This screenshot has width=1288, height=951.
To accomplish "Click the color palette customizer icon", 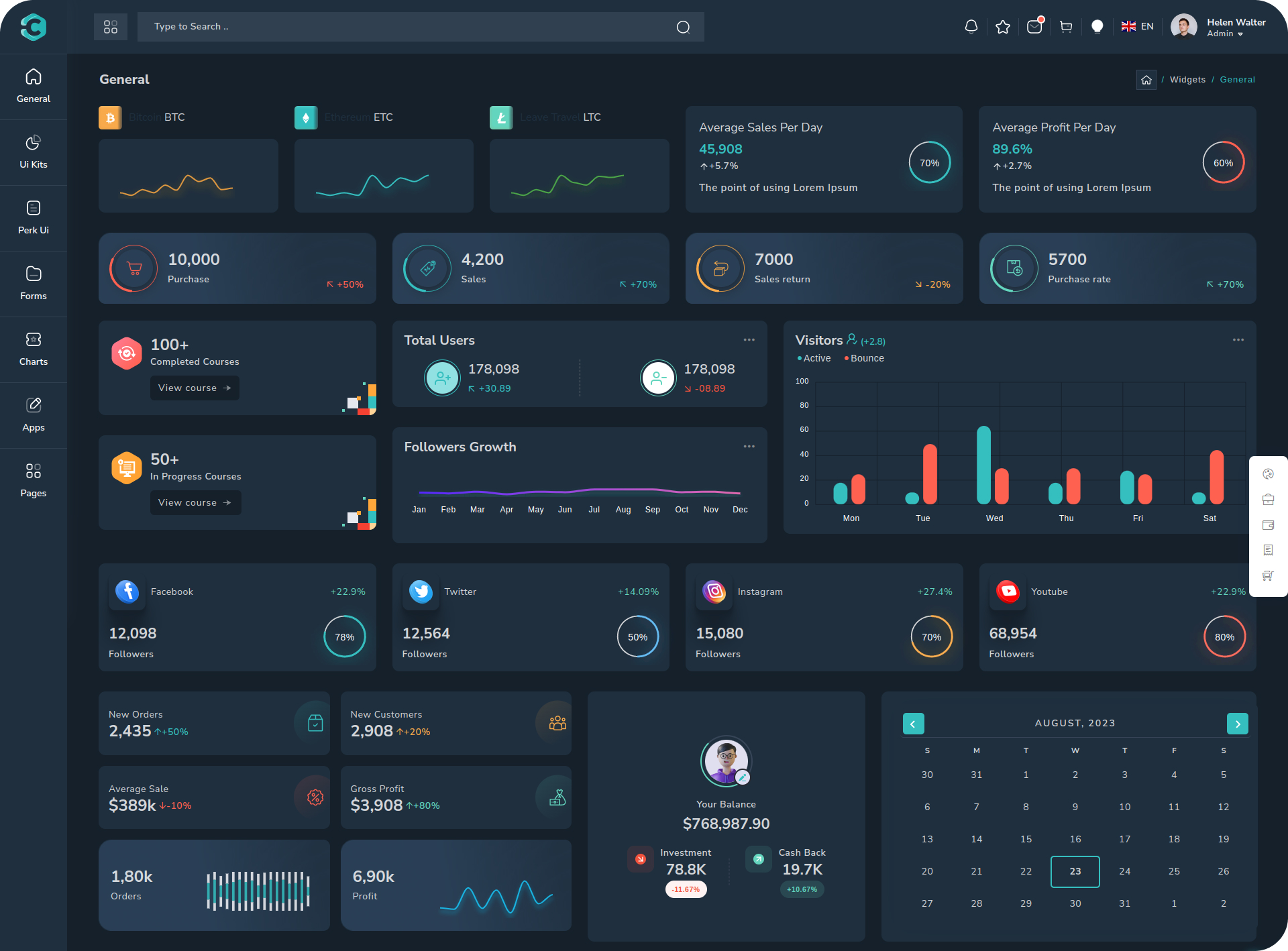I will click(1268, 474).
